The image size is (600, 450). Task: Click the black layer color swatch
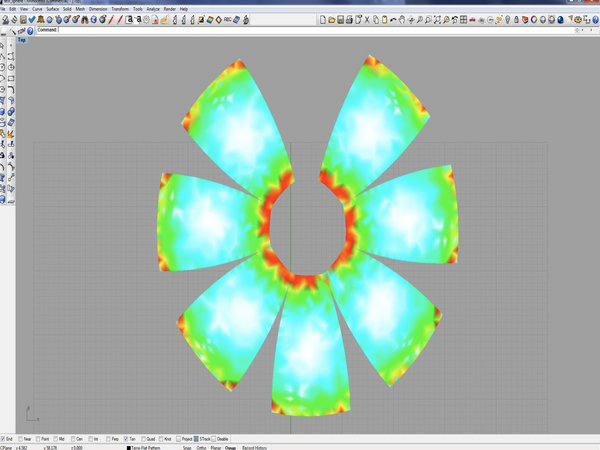point(129,447)
